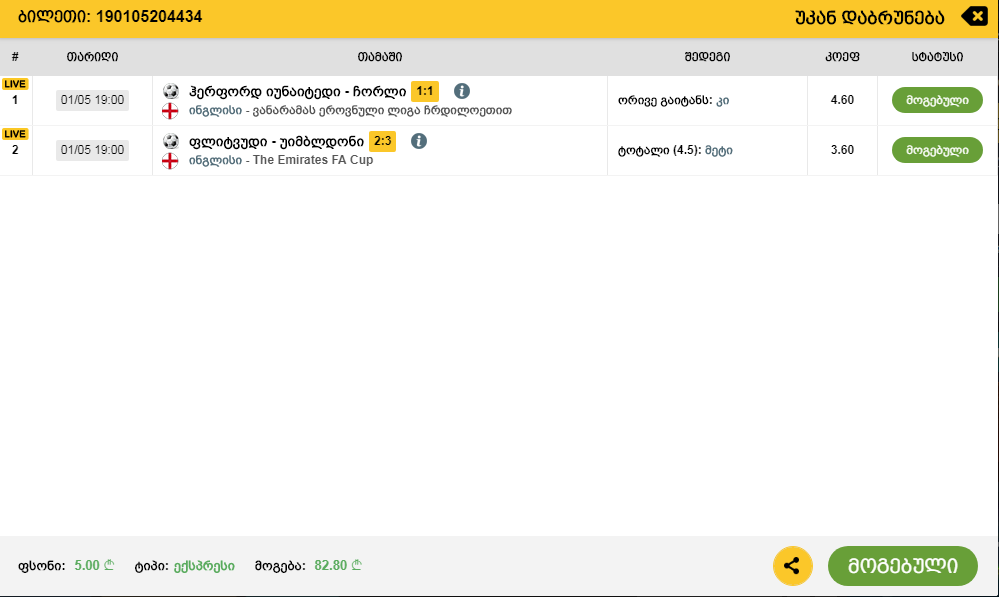Image resolution: width=999 pixels, height=597 pixels.
Task: Click LIVE badge in row 1
Action: (x=15, y=84)
